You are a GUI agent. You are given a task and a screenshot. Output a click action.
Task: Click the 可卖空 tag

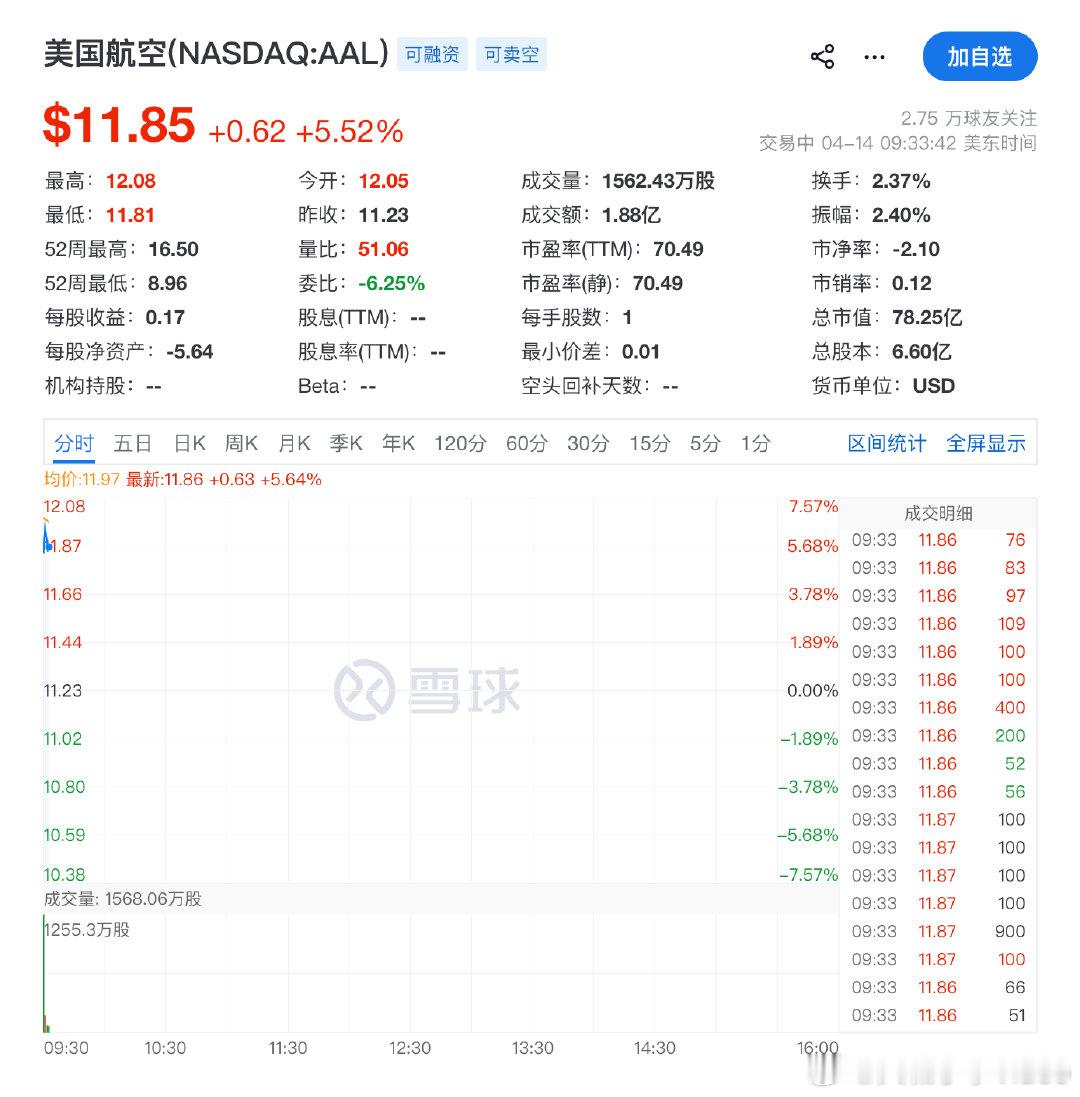511,55
